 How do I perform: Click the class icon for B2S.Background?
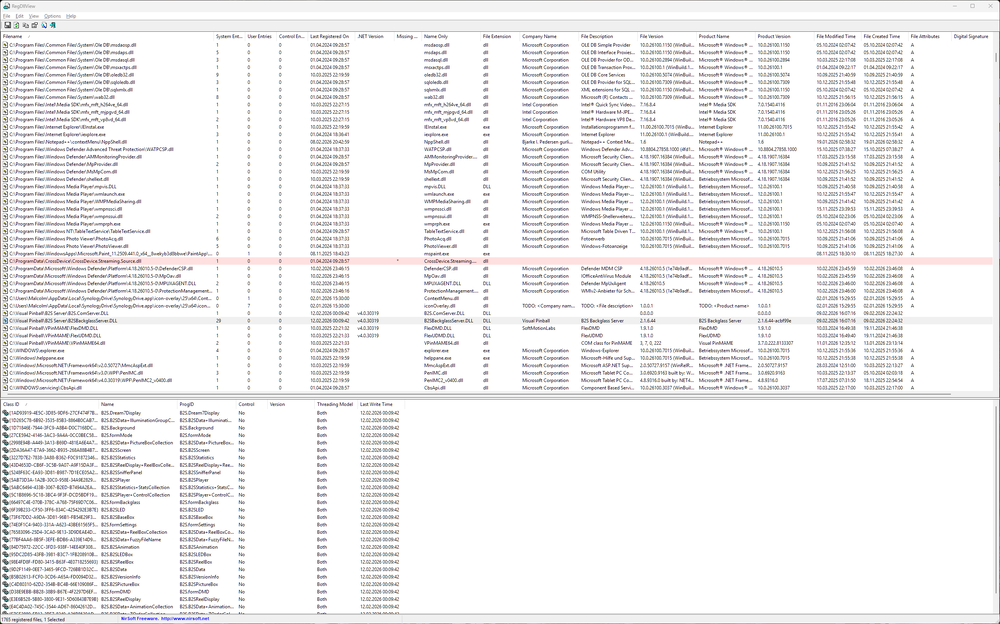[6, 427]
